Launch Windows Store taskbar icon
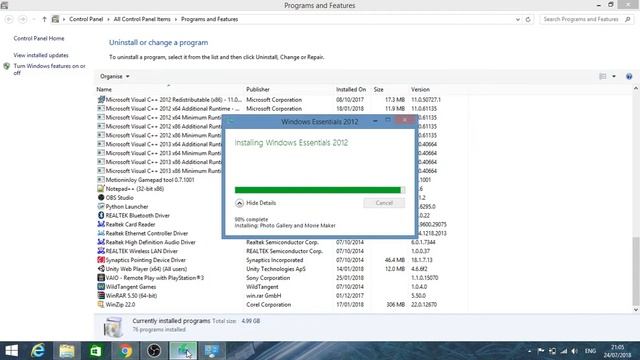Viewport: 640px width, 360px height. point(96,351)
